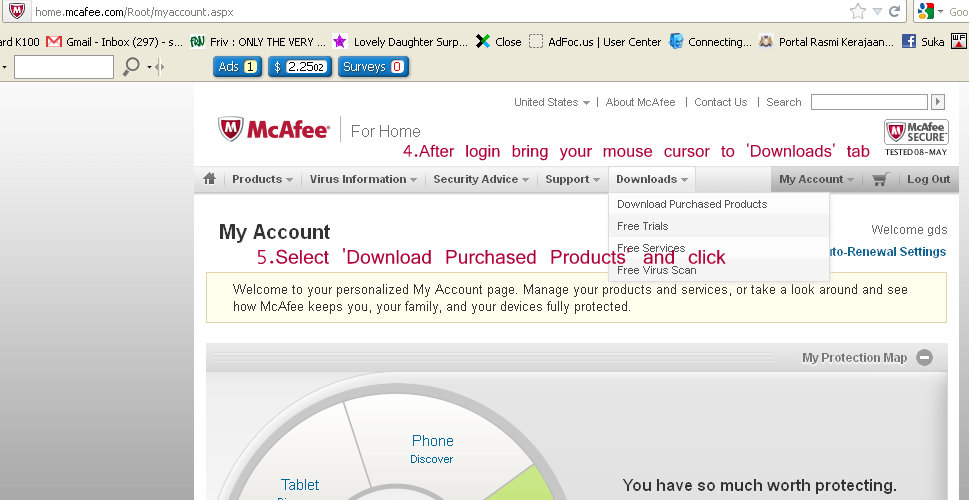Bookmark this page with the star icon
The image size is (969, 500).
(x=858, y=11)
